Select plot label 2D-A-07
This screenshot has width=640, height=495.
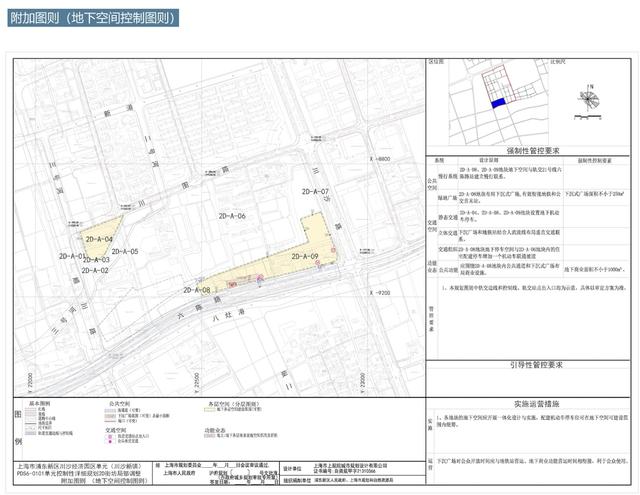pyautogui.click(x=315, y=191)
